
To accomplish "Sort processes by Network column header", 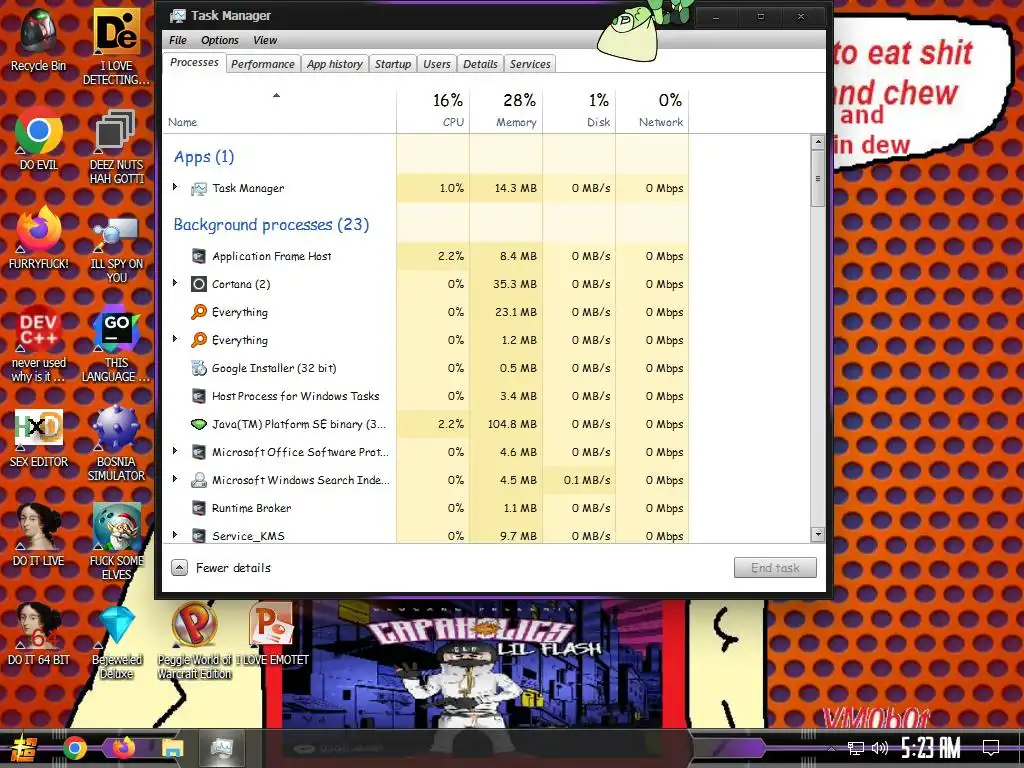I will tap(652, 110).
